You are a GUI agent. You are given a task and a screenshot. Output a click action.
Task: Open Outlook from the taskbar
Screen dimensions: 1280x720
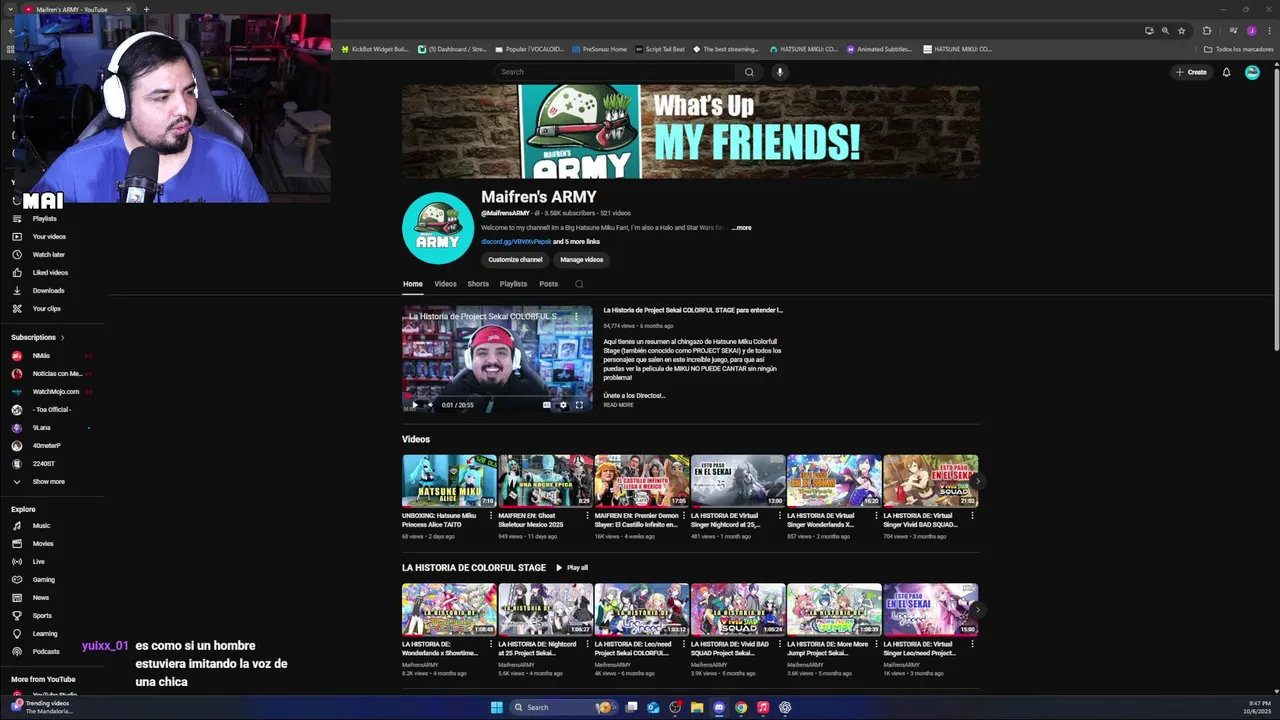tap(653, 708)
